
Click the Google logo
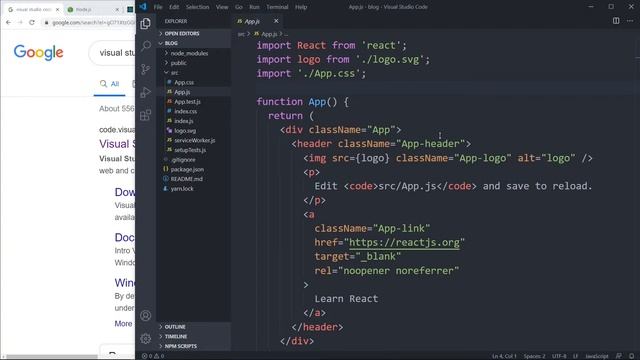tap(38, 53)
